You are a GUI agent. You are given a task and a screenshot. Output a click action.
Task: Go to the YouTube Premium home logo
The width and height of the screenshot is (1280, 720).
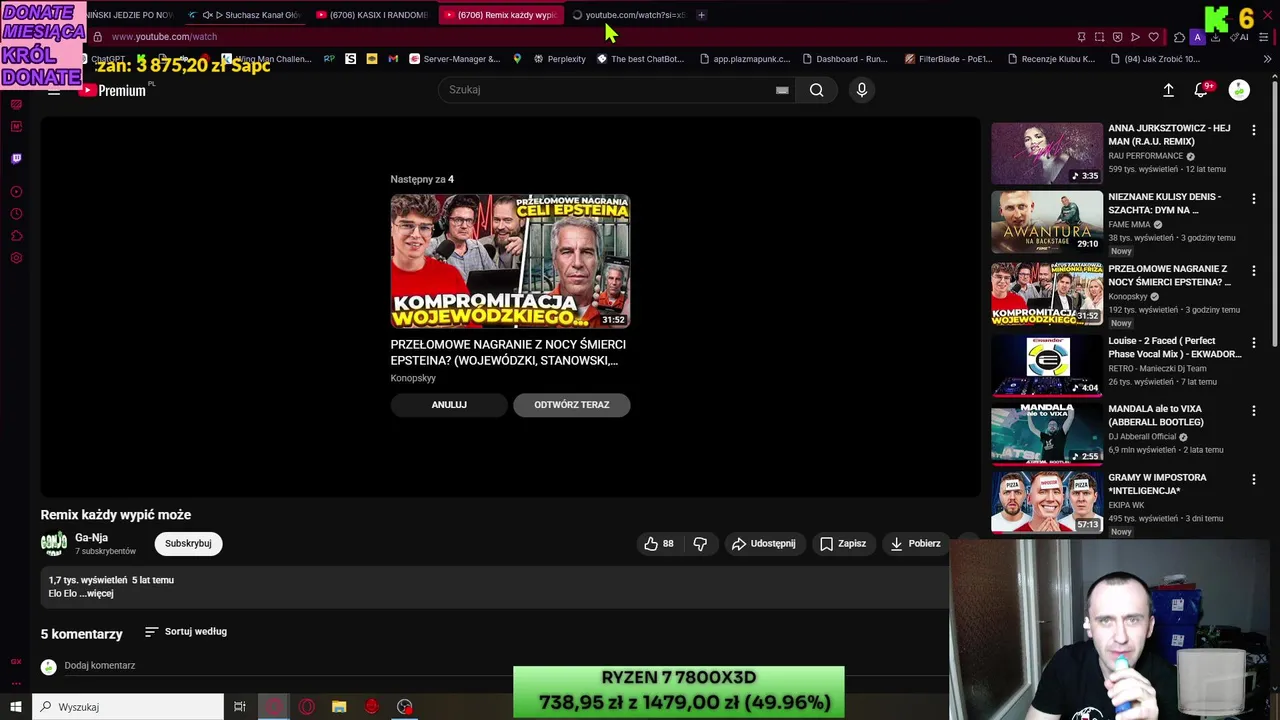113,90
